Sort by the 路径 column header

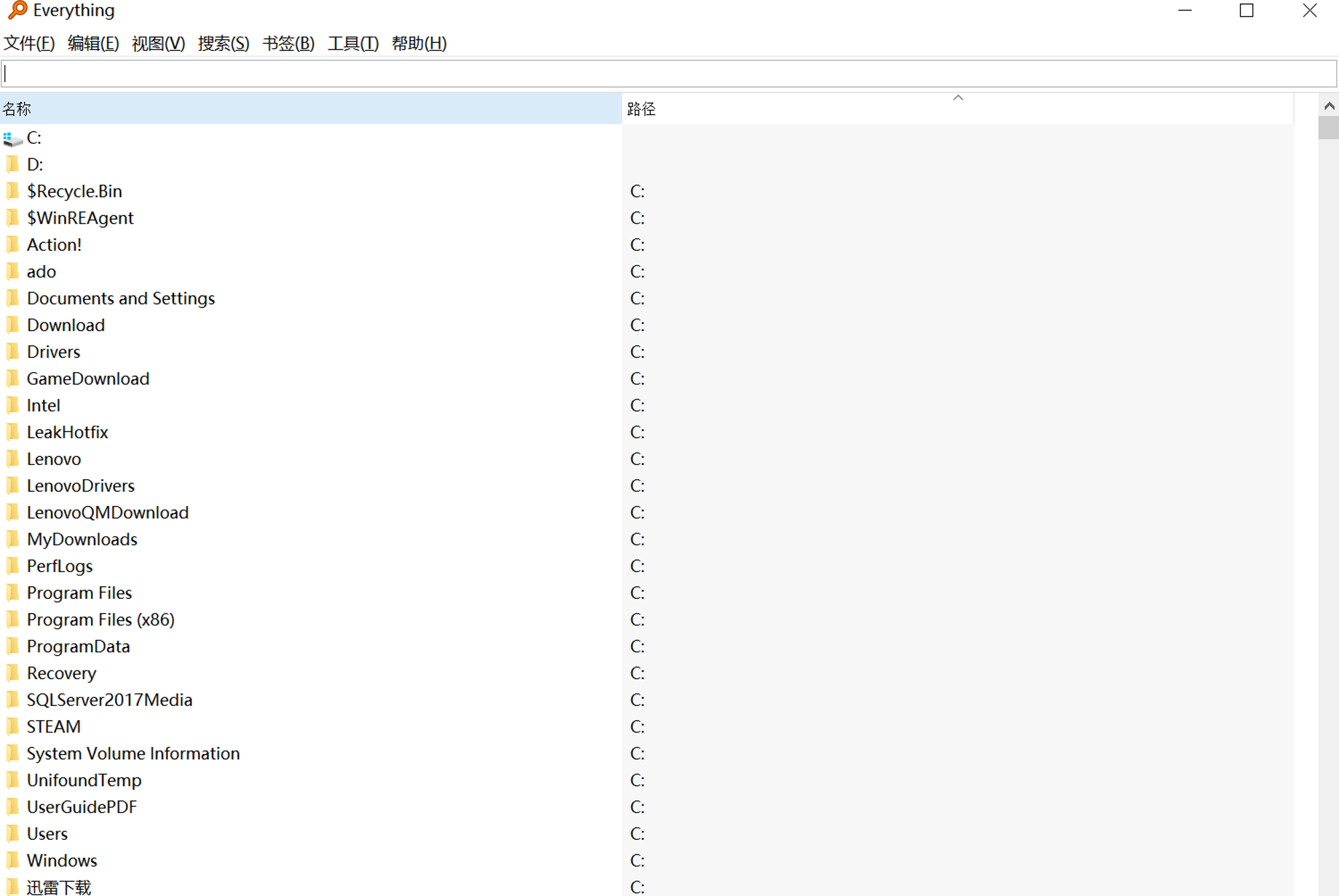958,108
